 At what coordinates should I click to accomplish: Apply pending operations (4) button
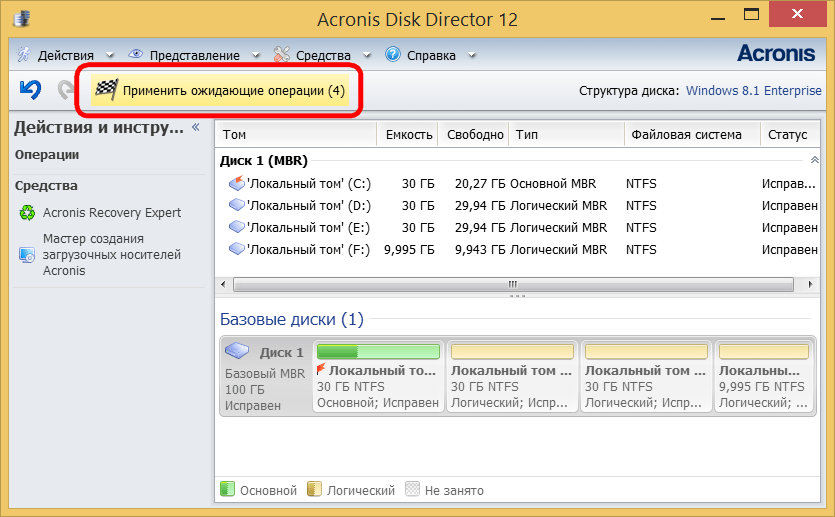(x=233, y=91)
